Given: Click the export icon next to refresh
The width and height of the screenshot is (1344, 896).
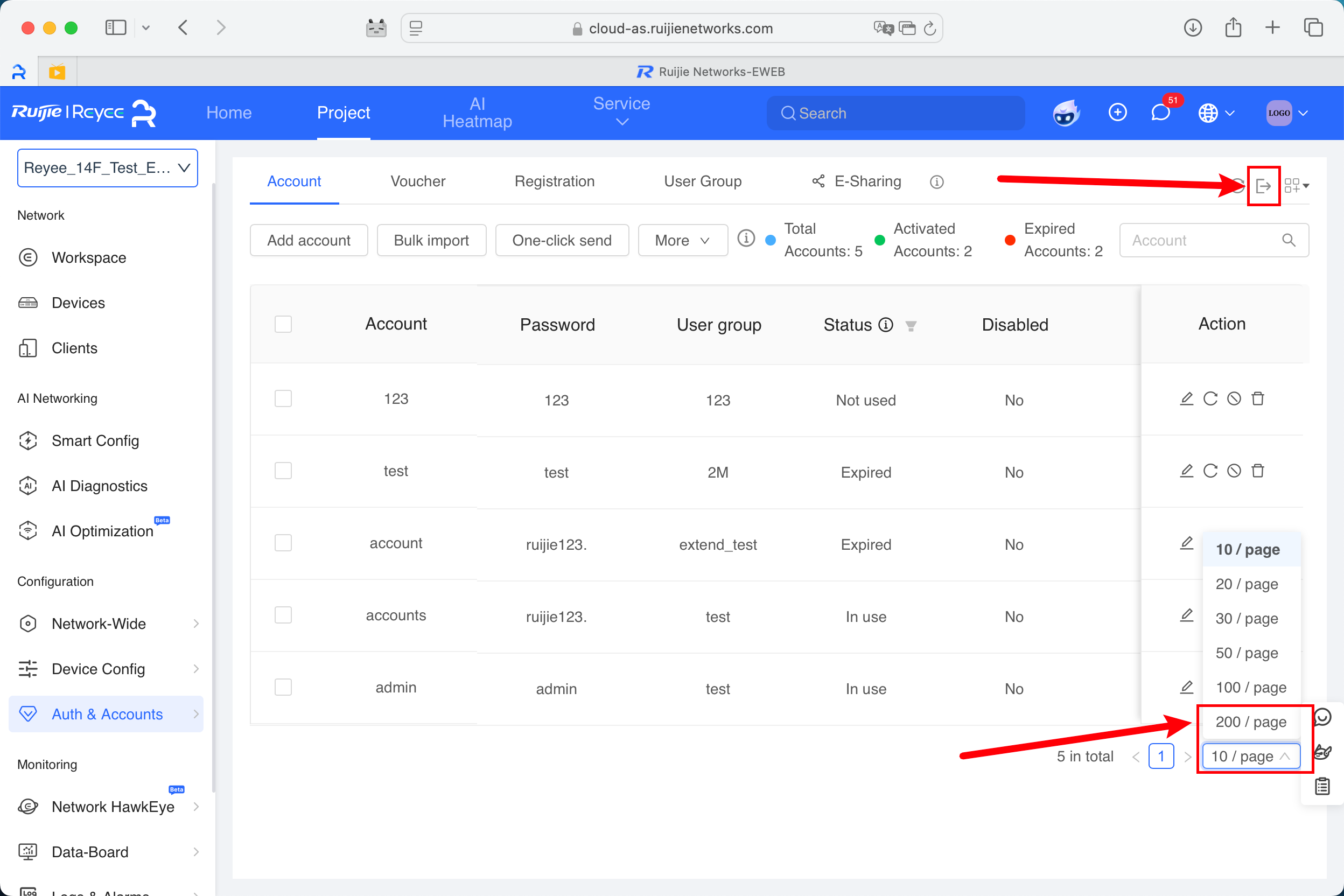Looking at the screenshot, I should 1263,186.
